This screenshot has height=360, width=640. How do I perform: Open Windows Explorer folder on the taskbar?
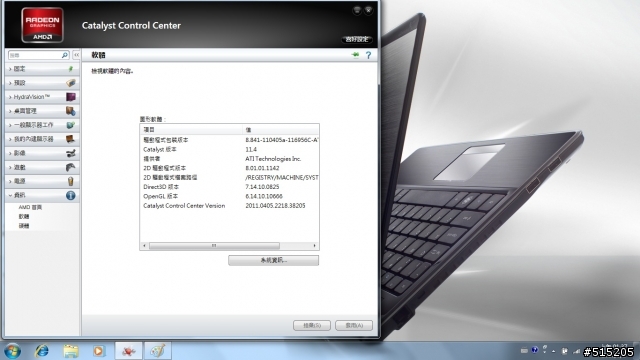(70, 351)
